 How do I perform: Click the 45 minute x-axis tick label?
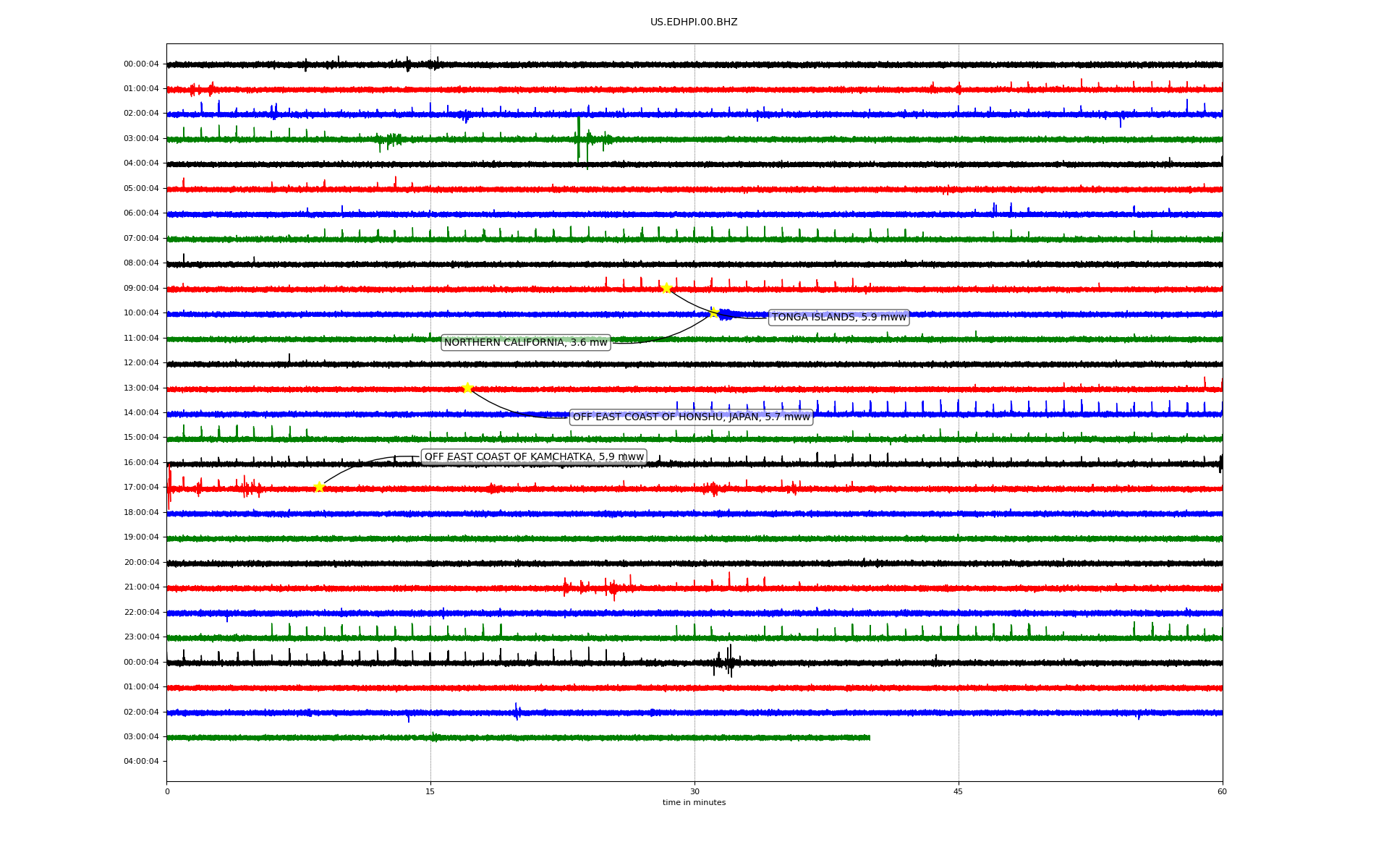coord(958,792)
